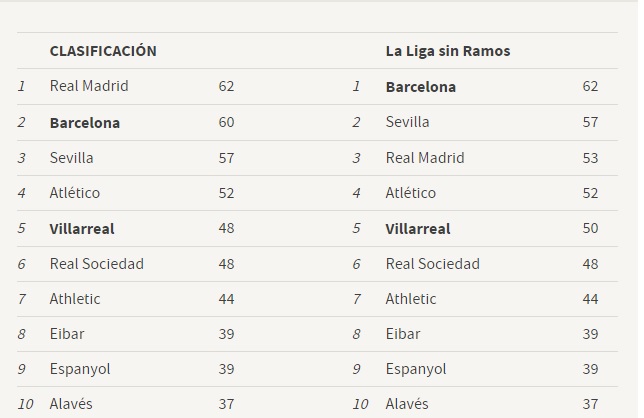
Task: Click Real Sociedad in the CLASIFICACIÓN table
Action: point(97,264)
